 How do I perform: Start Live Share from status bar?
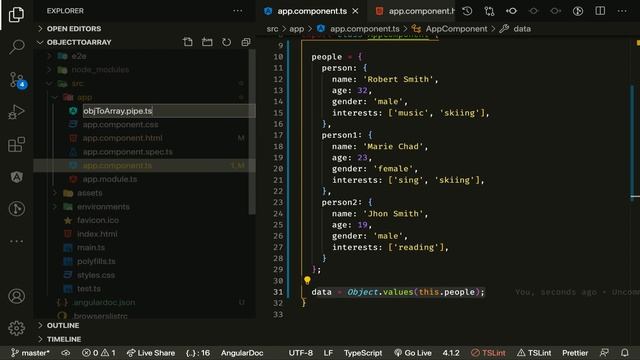point(151,353)
